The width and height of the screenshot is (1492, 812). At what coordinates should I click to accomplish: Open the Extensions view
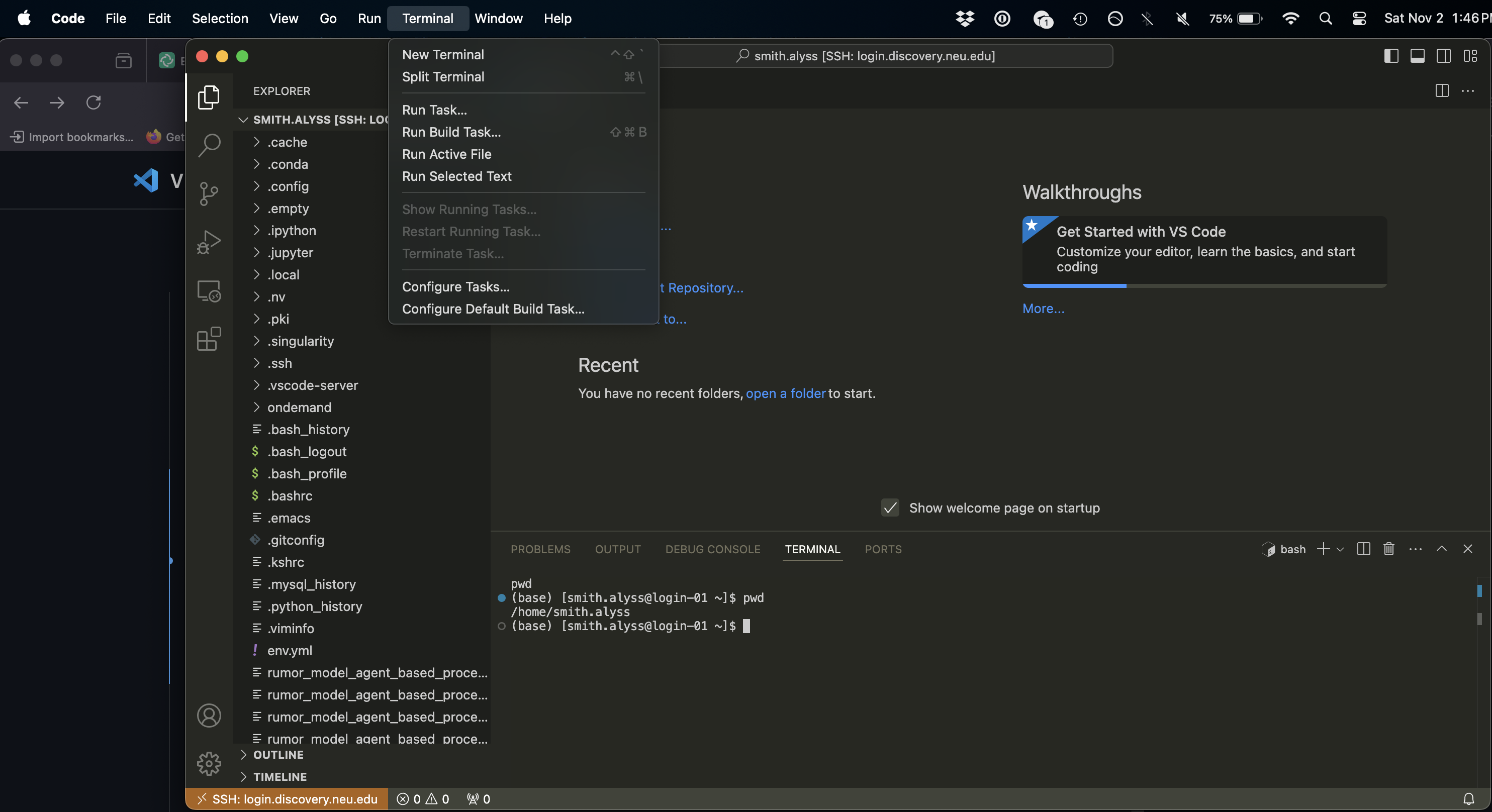pos(209,339)
